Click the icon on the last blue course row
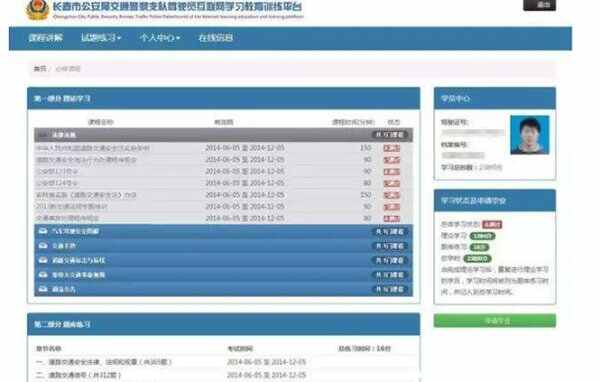 tap(43, 289)
